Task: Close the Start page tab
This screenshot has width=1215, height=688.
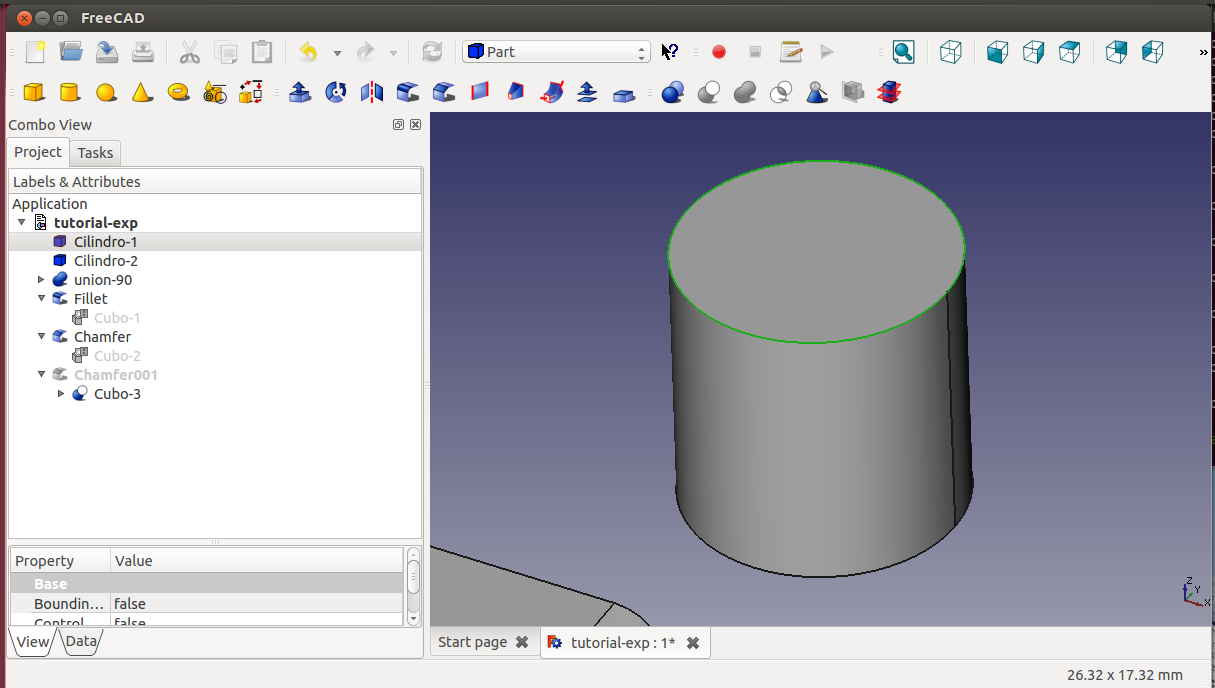Action: click(521, 643)
